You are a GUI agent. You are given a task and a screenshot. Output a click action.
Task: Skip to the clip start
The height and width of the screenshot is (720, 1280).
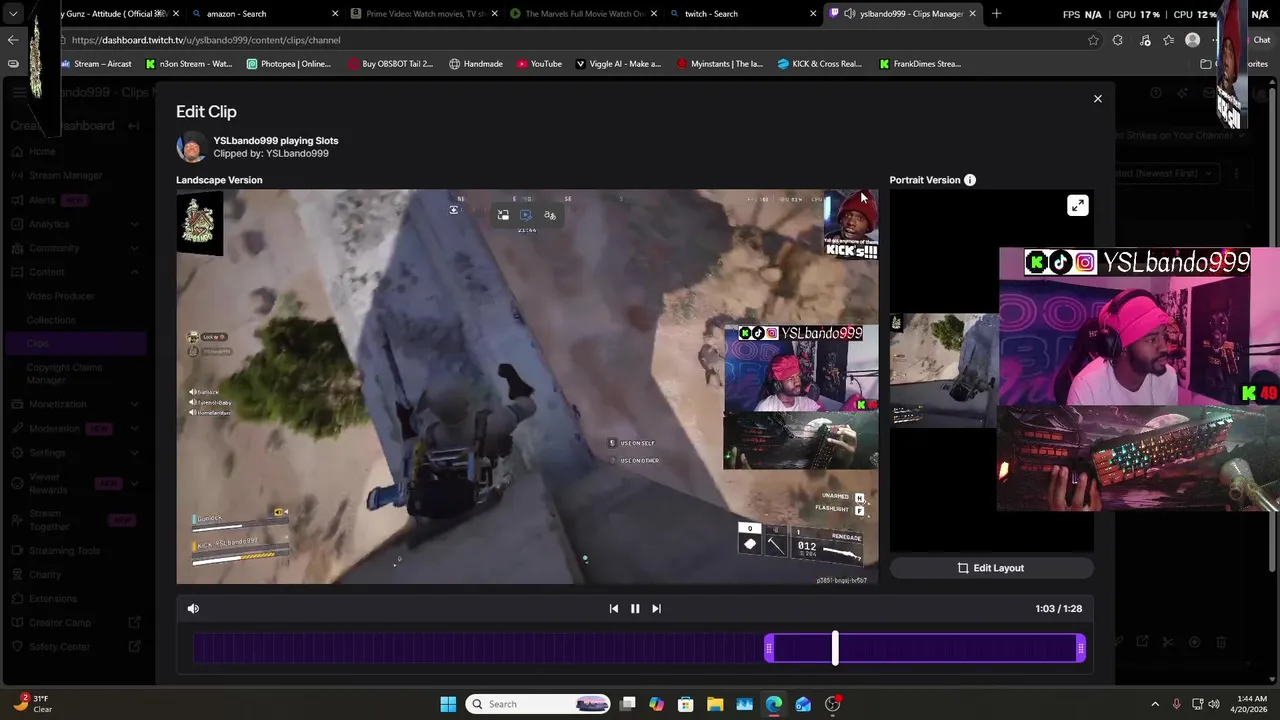(x=614, y=608)
